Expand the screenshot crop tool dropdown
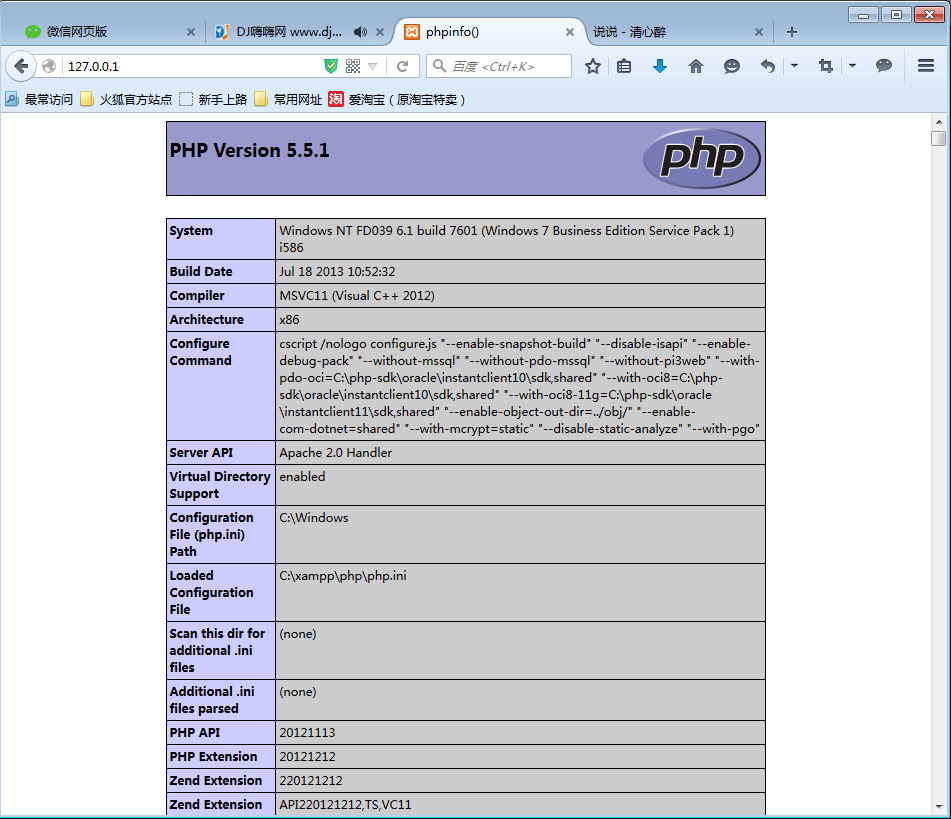The image size is (951, 819). coord(853,66)
